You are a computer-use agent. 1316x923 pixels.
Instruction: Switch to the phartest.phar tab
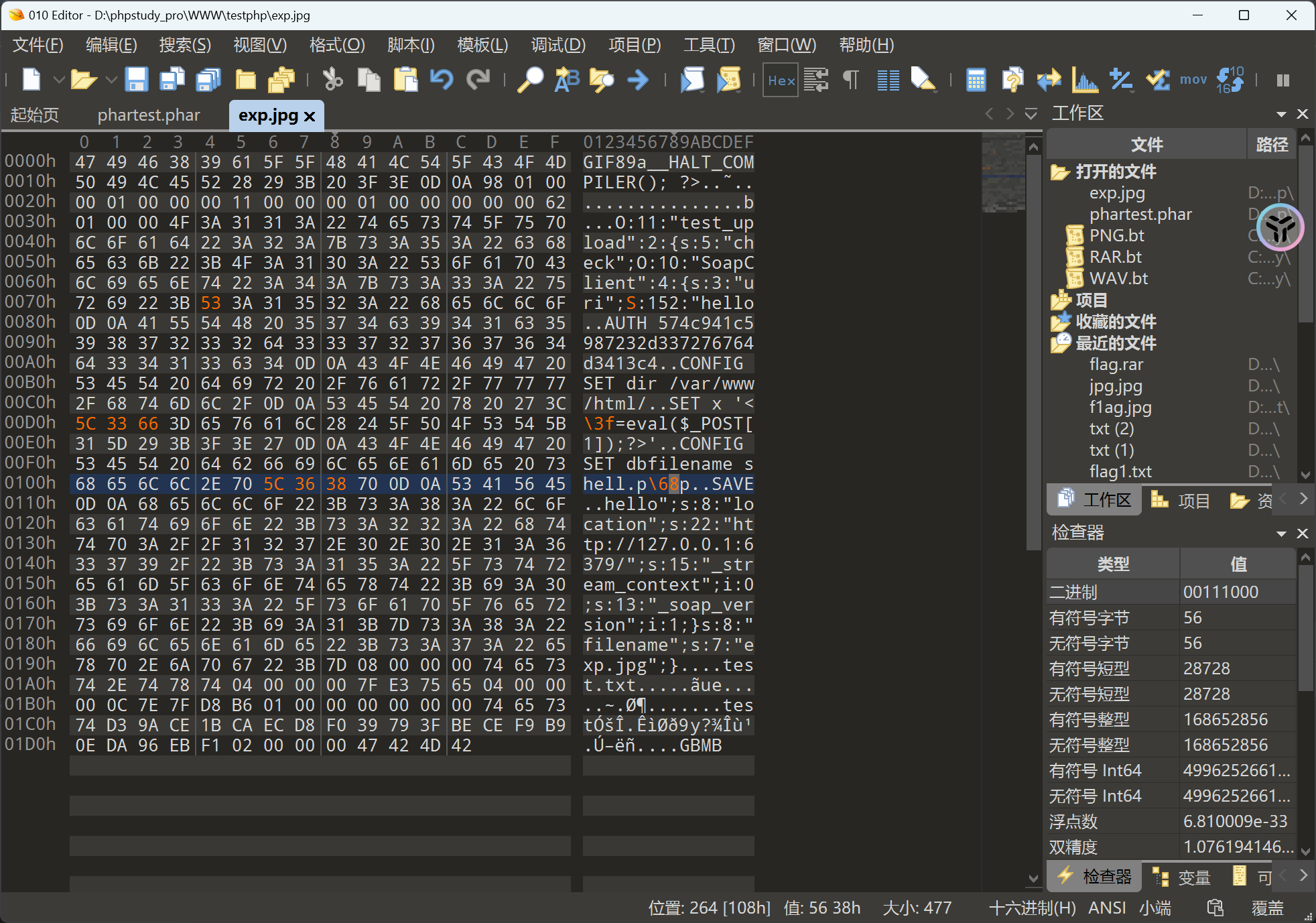(x=149, y=115)
